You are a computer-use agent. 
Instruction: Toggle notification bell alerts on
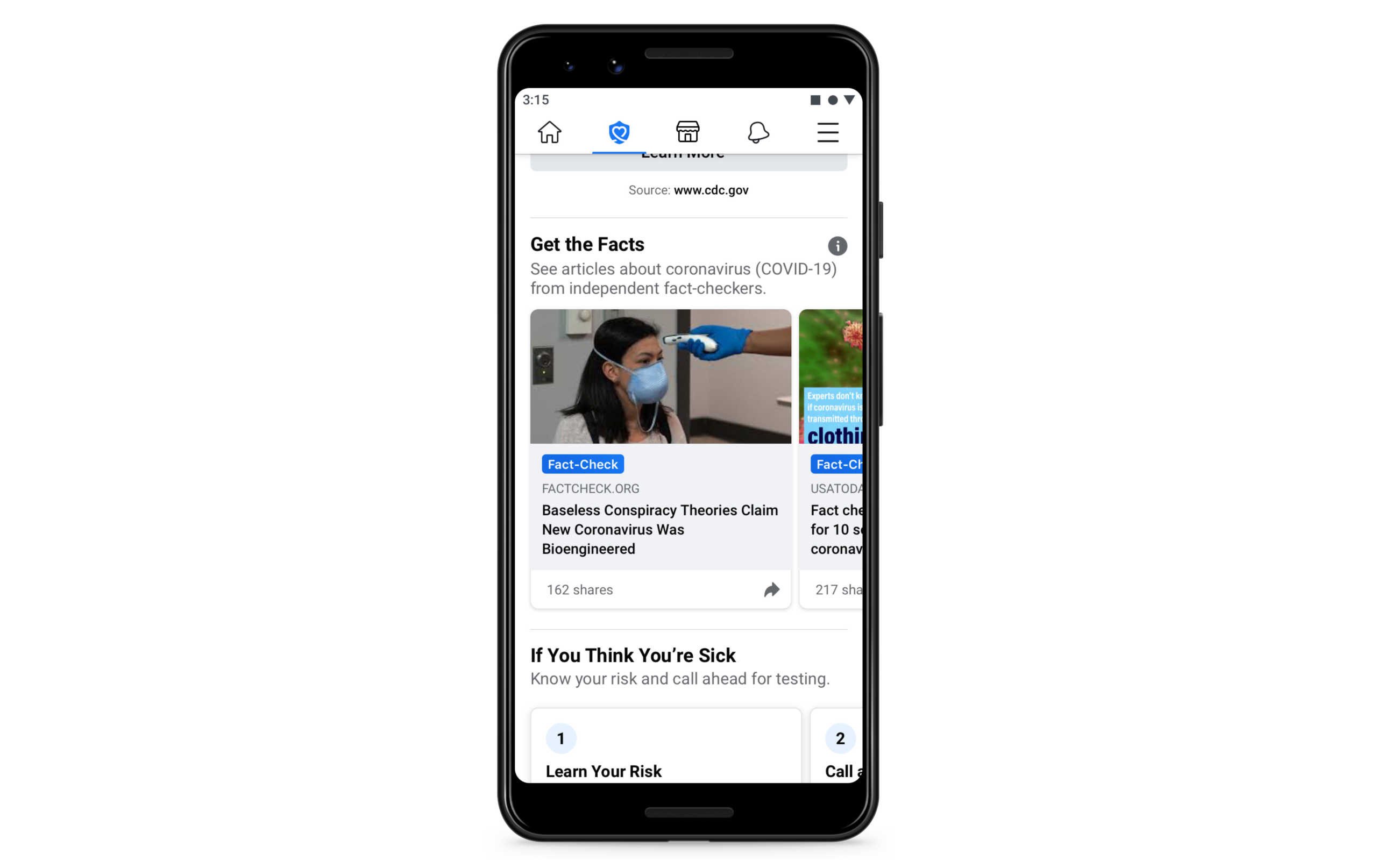757,132
